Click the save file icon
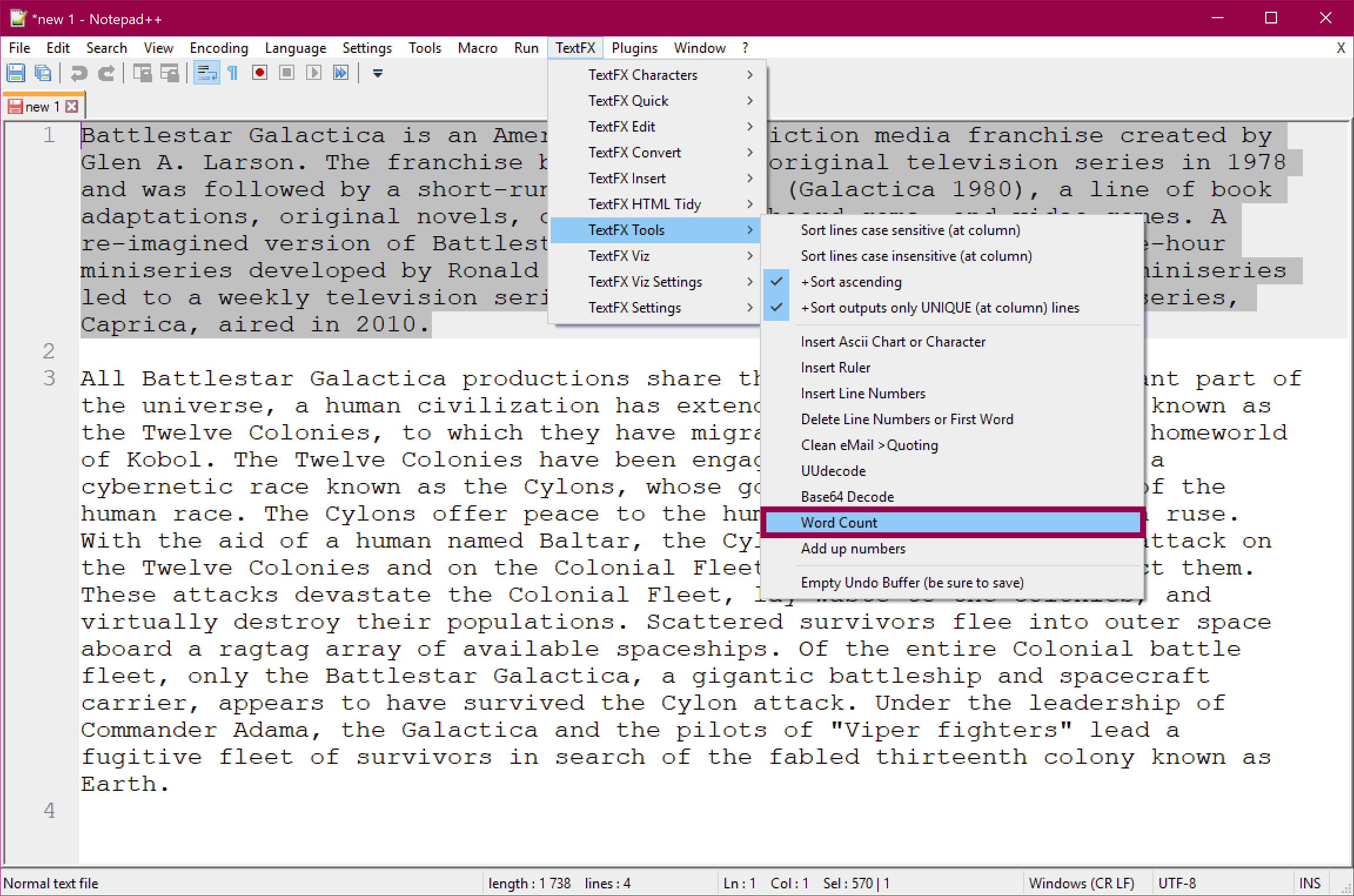This screenshot has width=1354, height=896. point(17,72)
